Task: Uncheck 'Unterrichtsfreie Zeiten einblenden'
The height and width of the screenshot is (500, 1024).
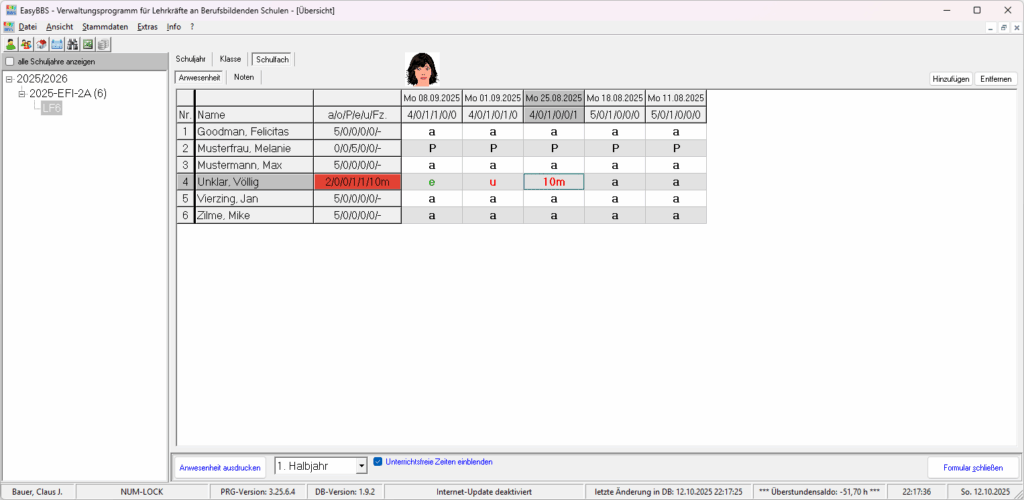Action: click(378, 462)
